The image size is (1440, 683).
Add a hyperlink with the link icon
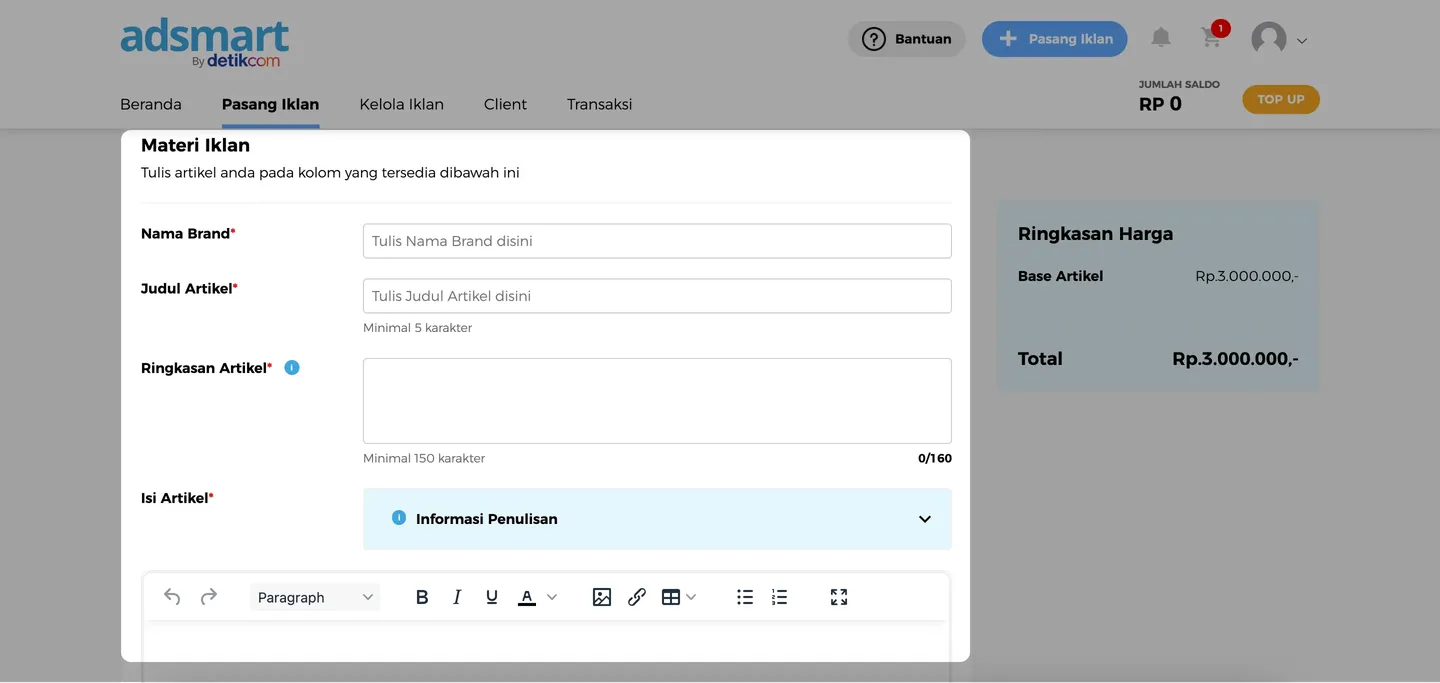pos(637,597)
